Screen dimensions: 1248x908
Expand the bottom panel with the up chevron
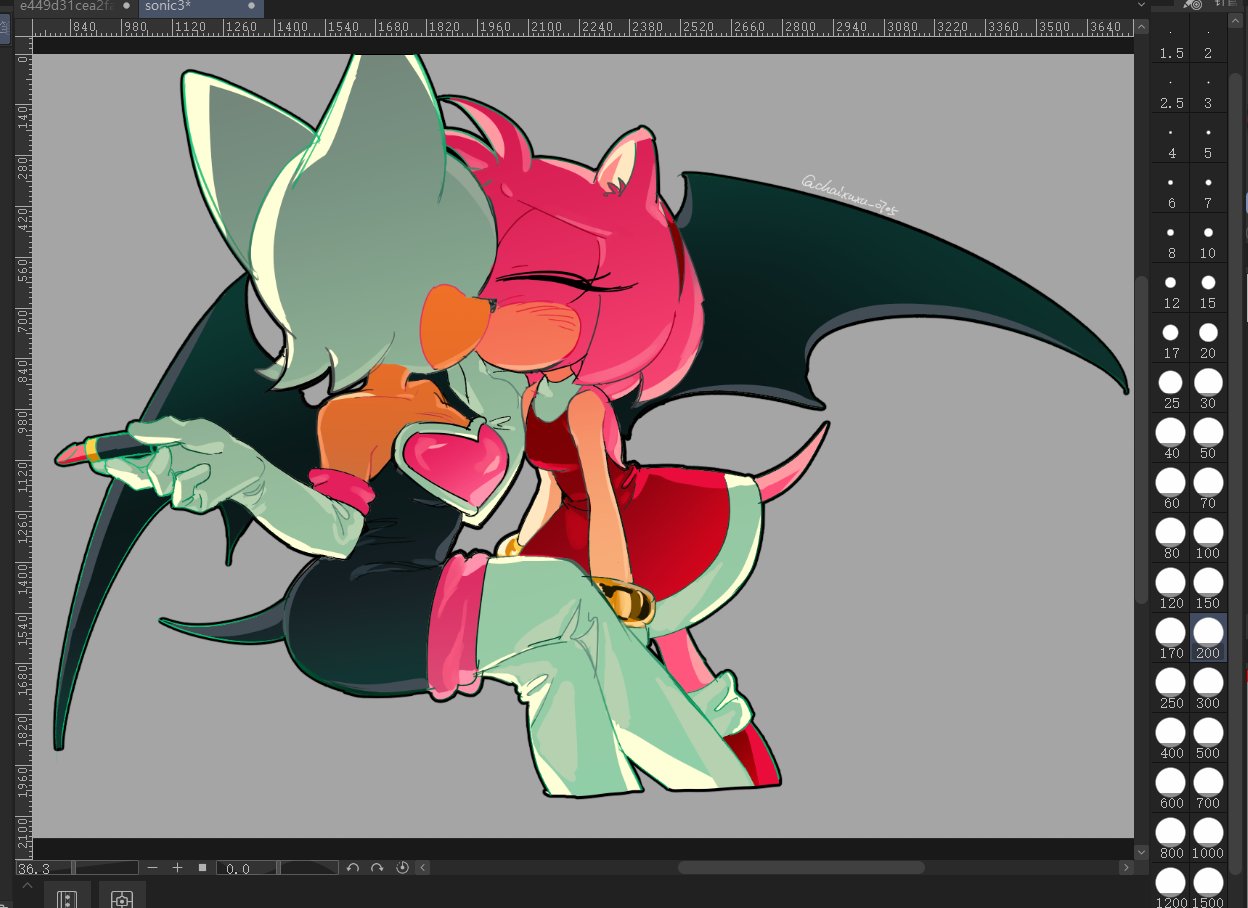tap(27, 886)
